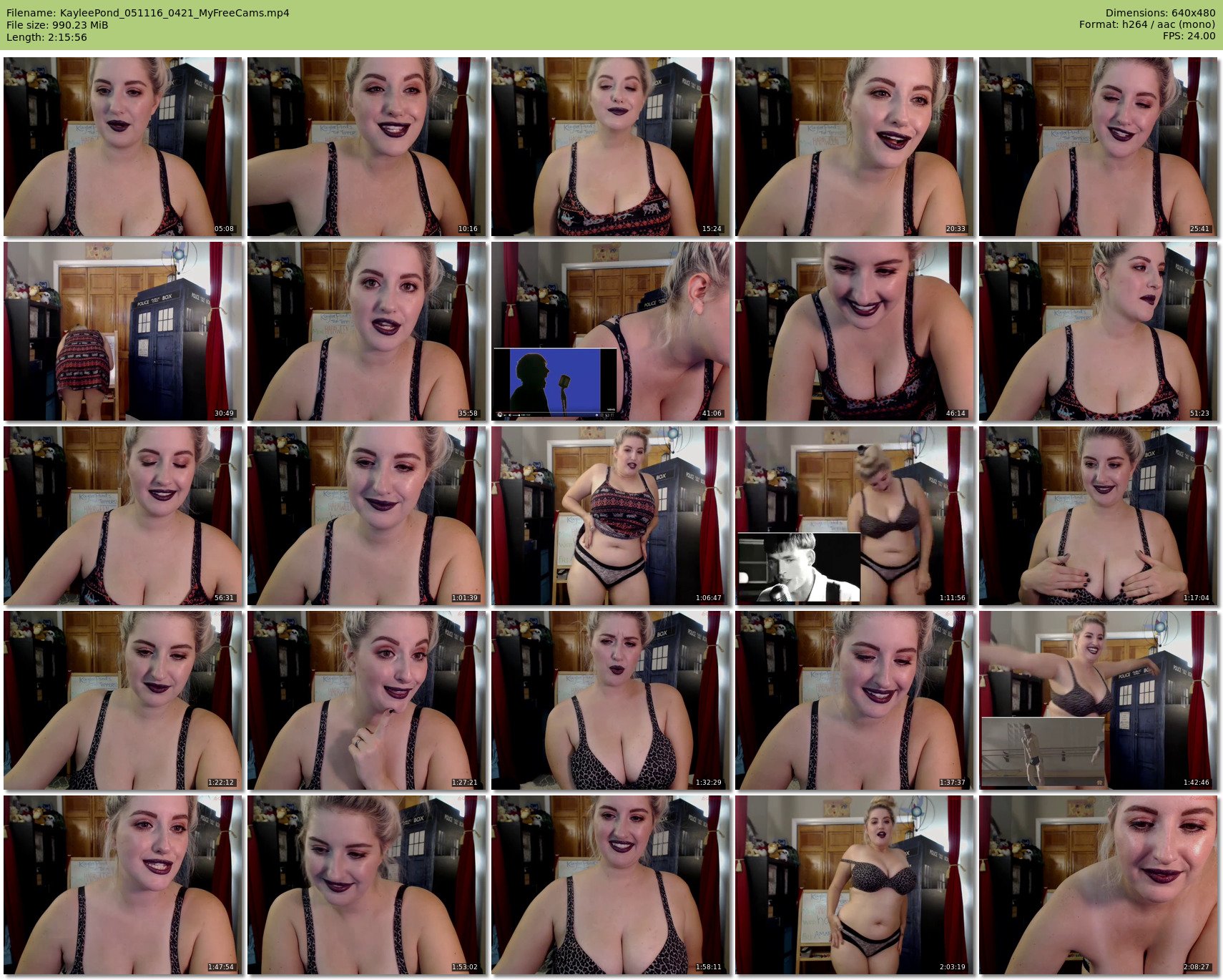Click the File size 990.23 MiB text
1223x980 pixels.
click(57, 25)
